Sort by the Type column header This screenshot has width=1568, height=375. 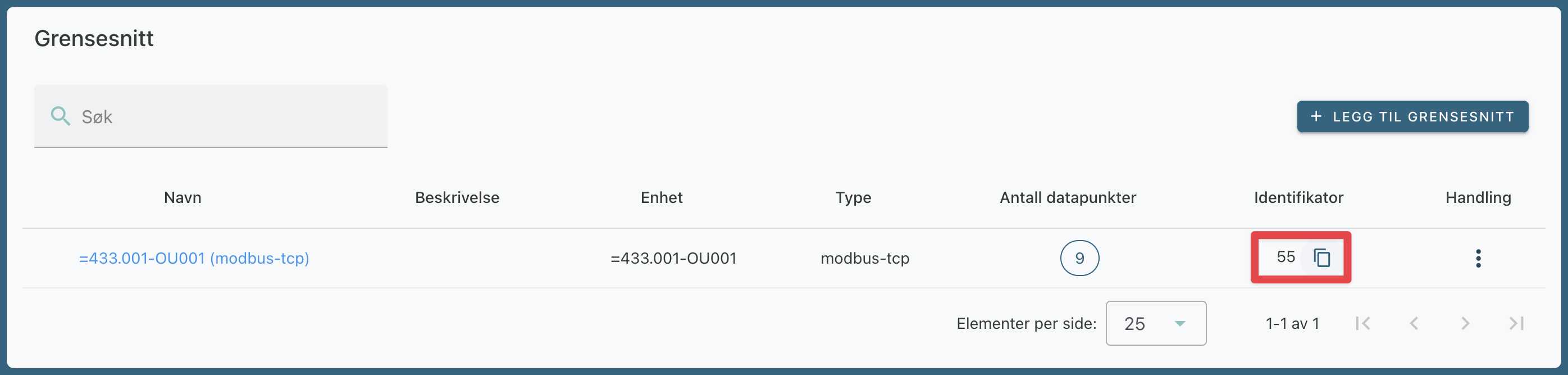[x=854, y=197]
